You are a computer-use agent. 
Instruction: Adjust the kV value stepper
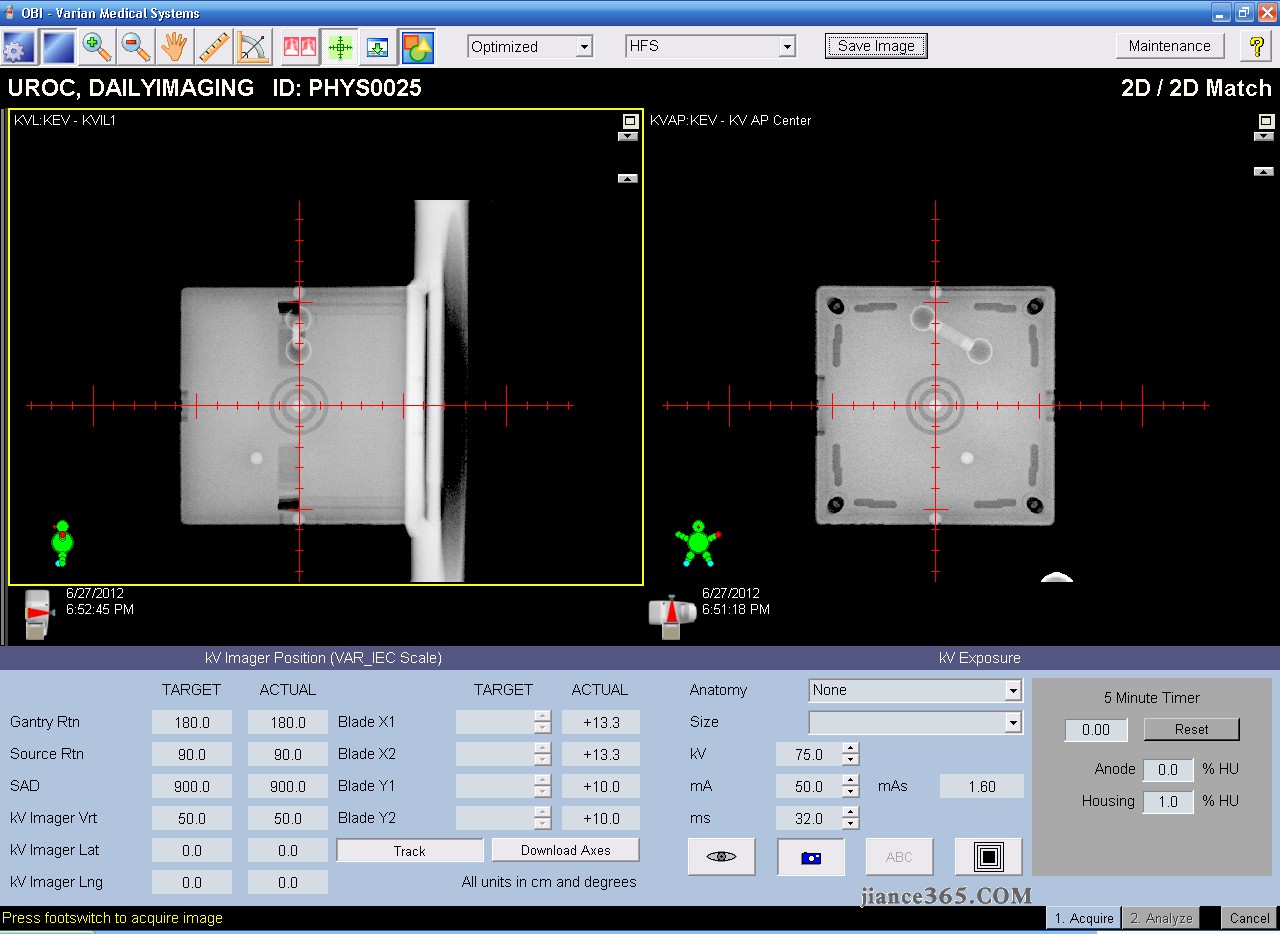point(850,754)
